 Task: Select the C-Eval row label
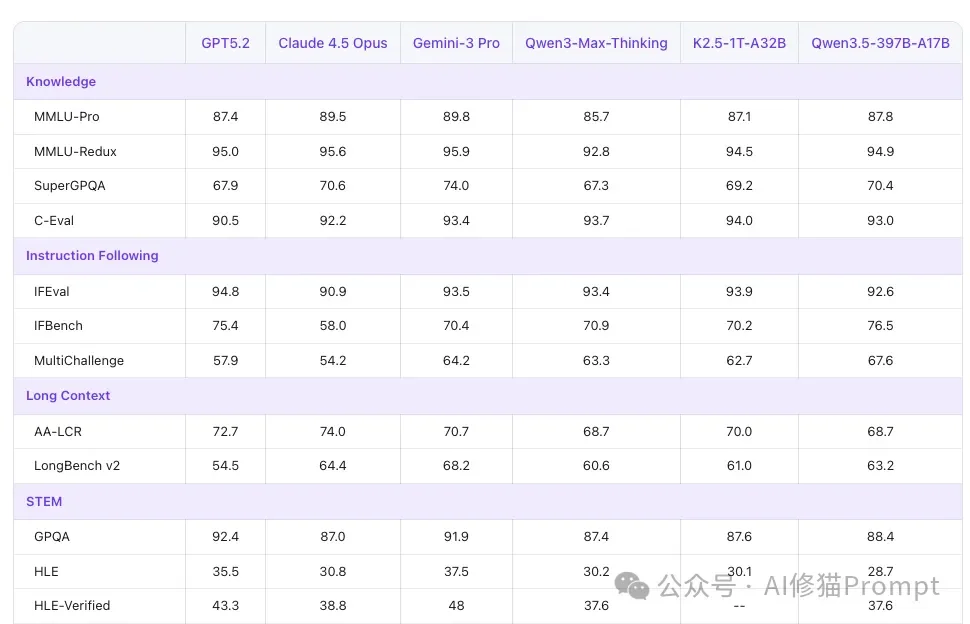(x=52, y=221)
